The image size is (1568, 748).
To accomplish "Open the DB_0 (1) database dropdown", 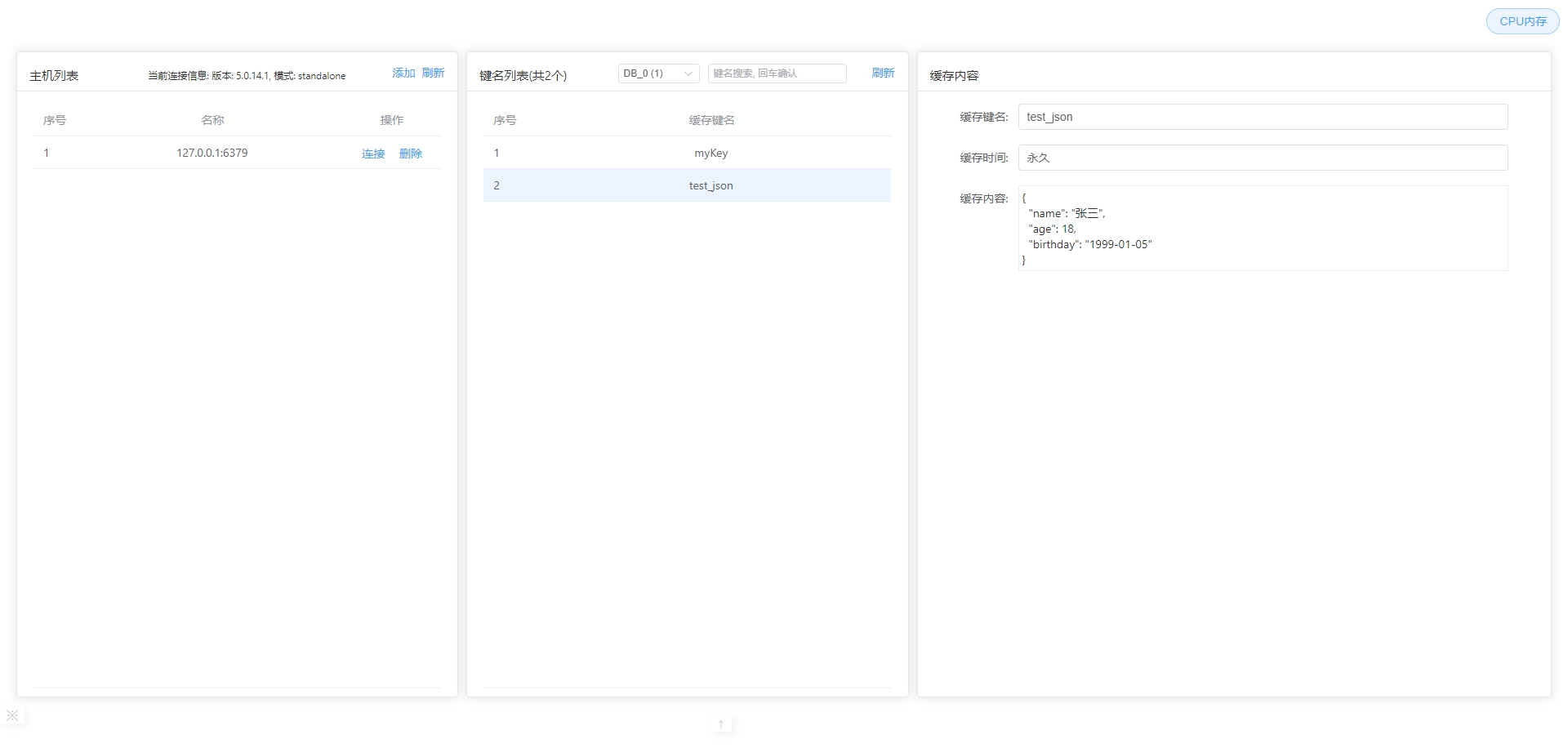I will [x=650, y=73].
